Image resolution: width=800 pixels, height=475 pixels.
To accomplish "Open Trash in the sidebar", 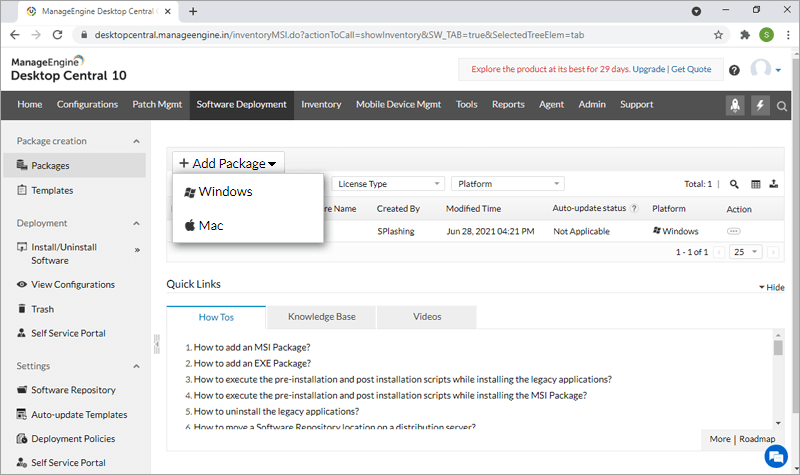I will click(x=42, y=309).
